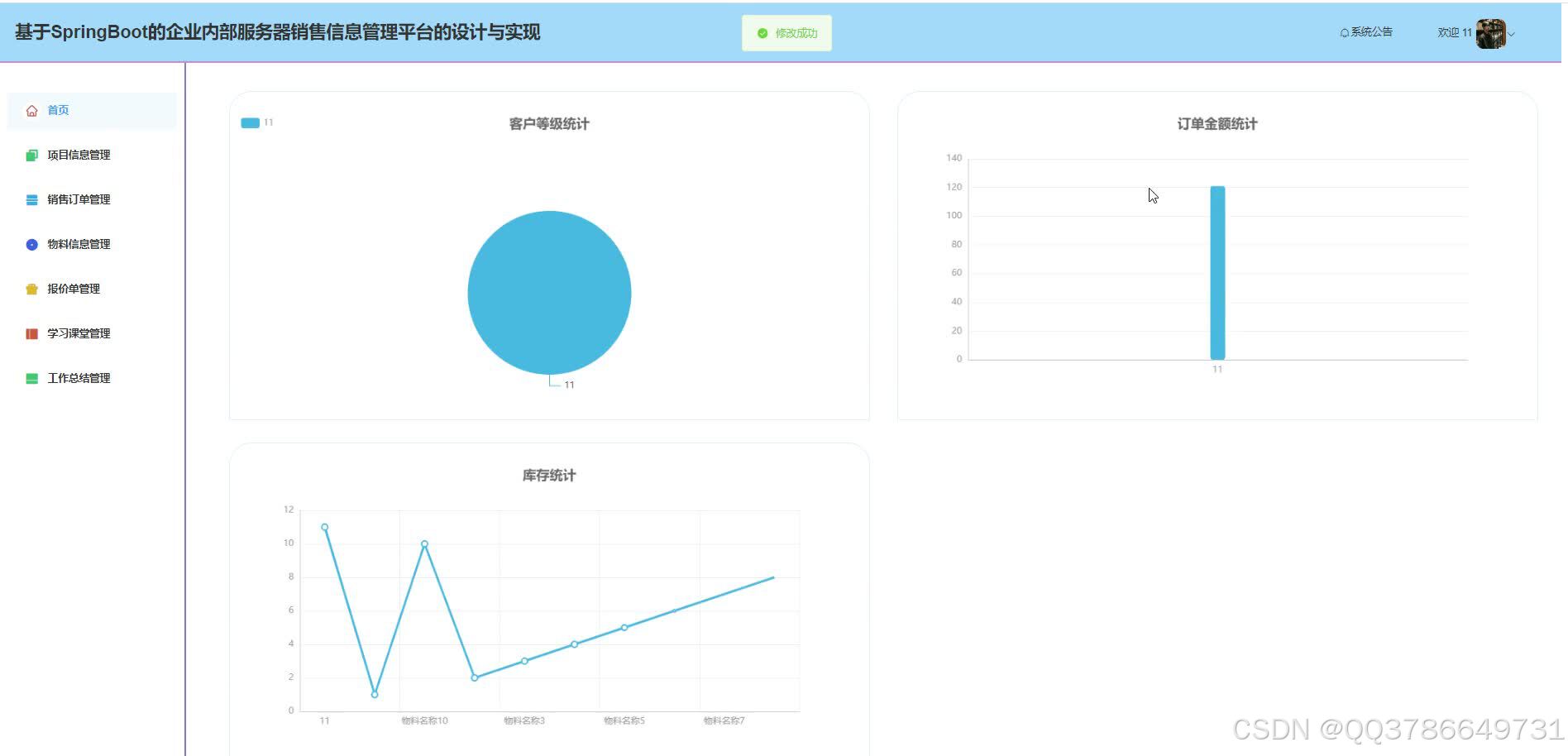Viewport: 1568px width, 756px height.
Task: Click the blue pie chart slice
Action: coord(549,292)
